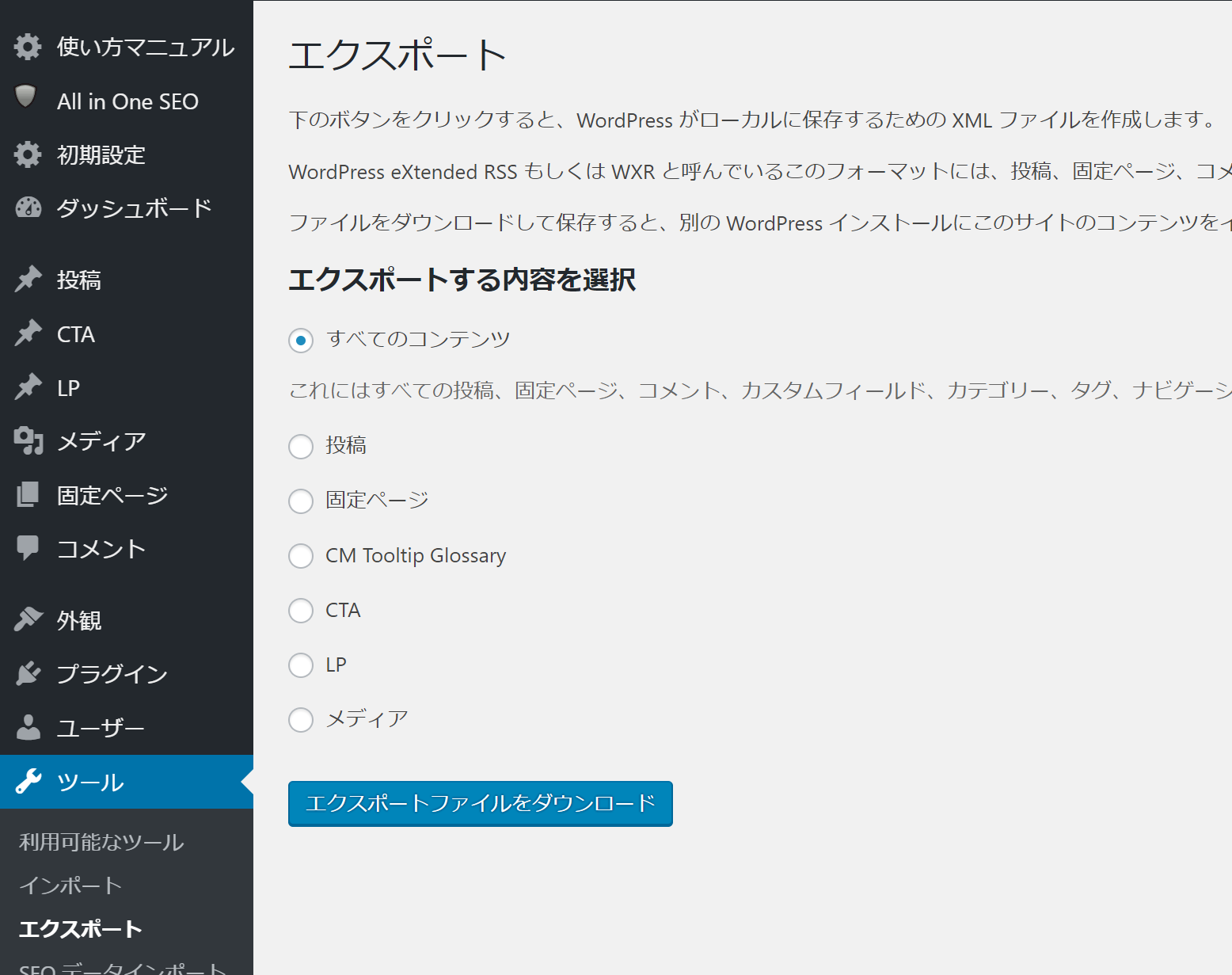Click the pushpin icon beside 投稿

[28, 279]
